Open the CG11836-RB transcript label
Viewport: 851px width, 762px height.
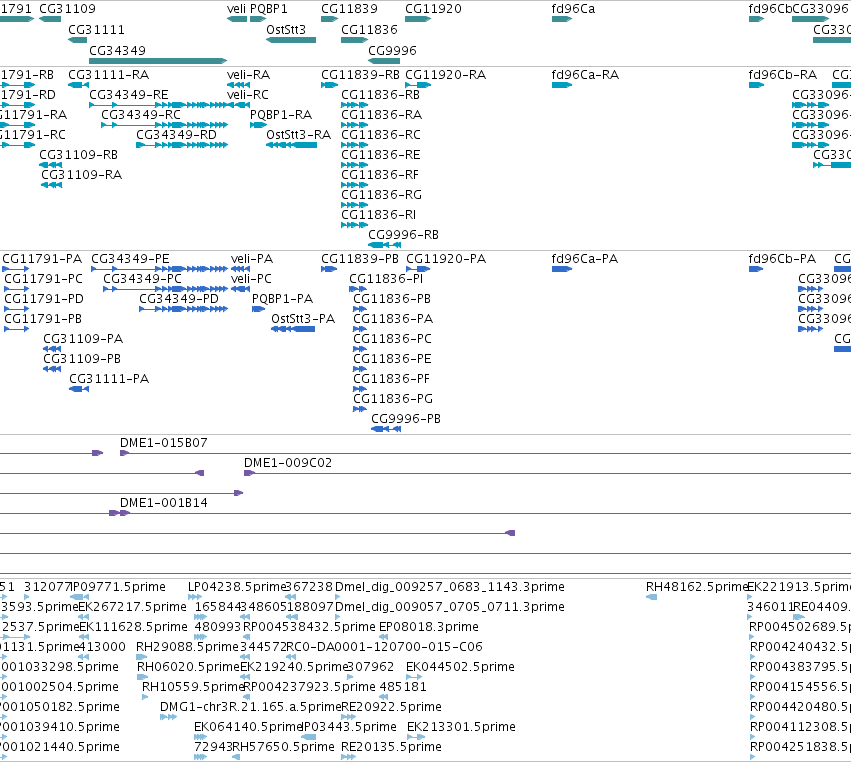click(x=380, y=95)
